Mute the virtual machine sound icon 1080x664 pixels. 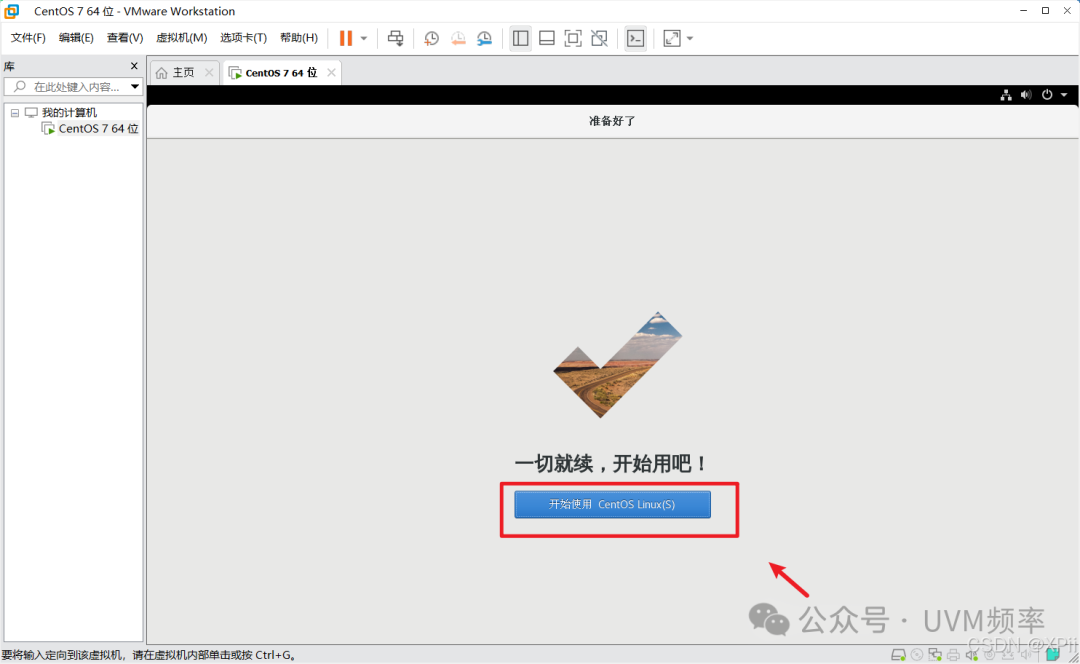click(x=1025, y=94)
